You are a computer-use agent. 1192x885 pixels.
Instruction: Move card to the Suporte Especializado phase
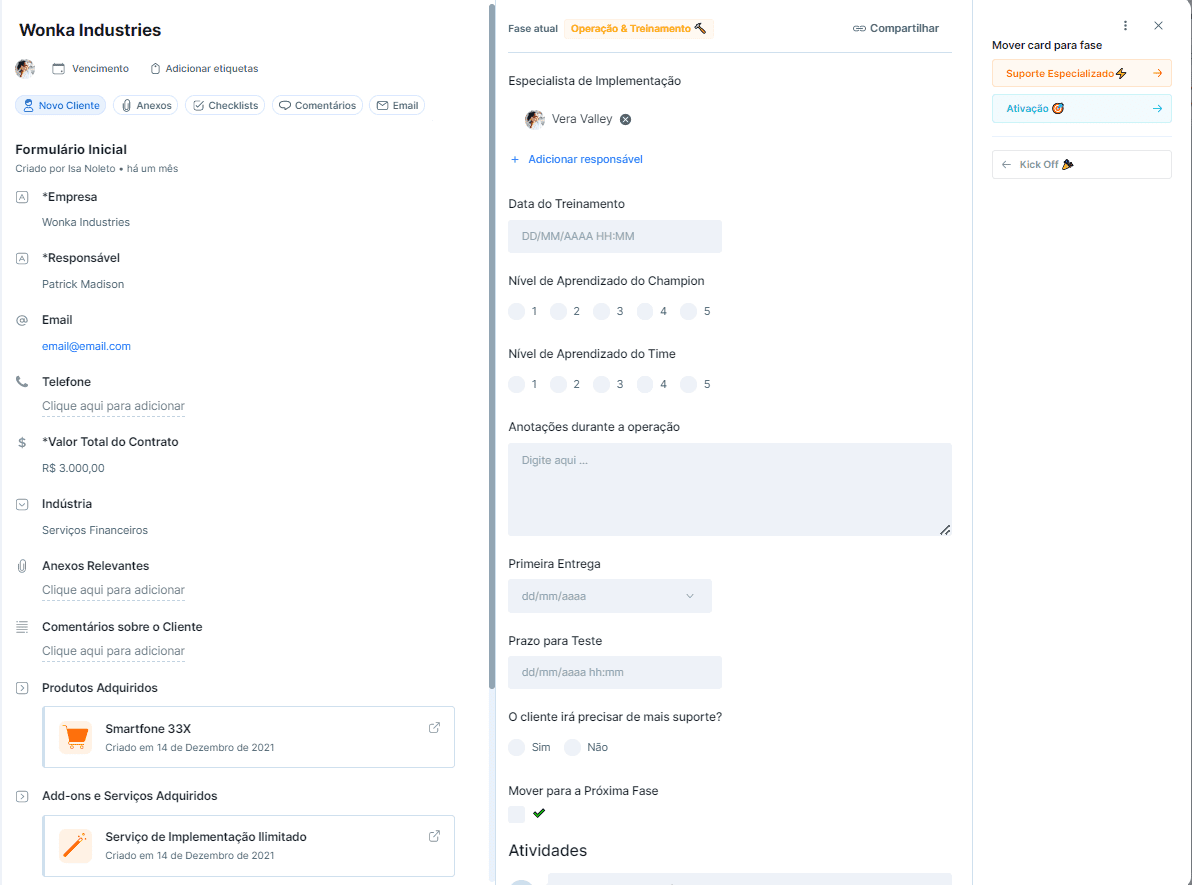pyautogui.click(x=1081, y=73)
